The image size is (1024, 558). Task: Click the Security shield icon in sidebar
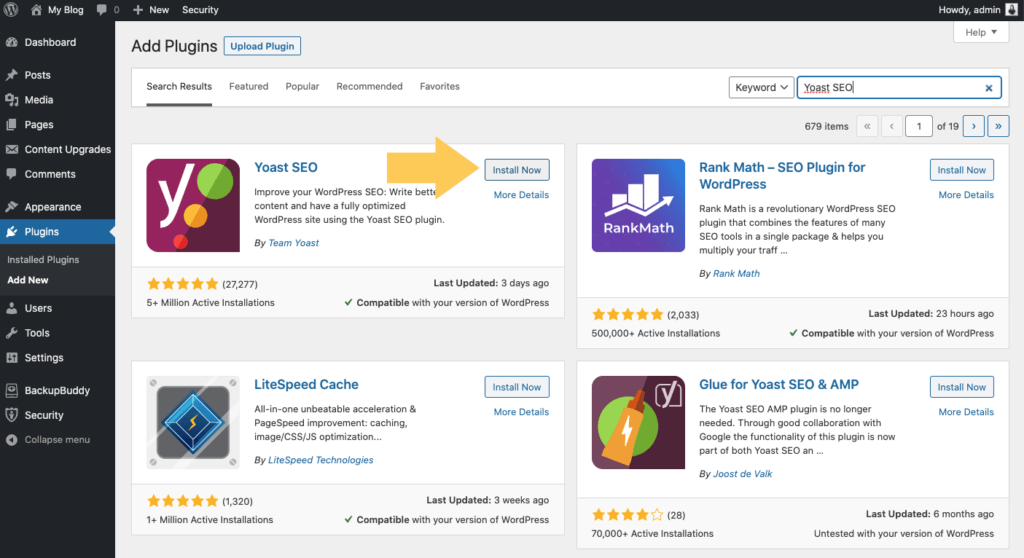[12, 416]
